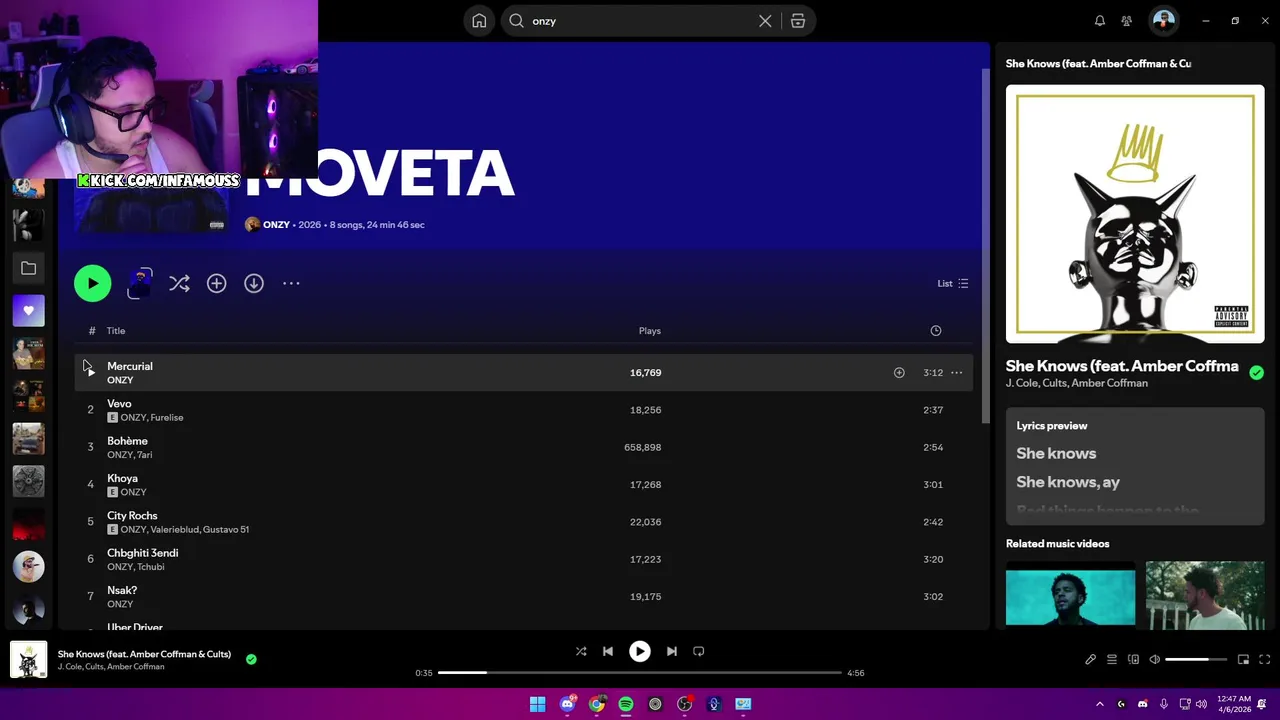Select the Nsak? track title
Viewport: 1280px width, 720px height.
(x=122, y=590)
